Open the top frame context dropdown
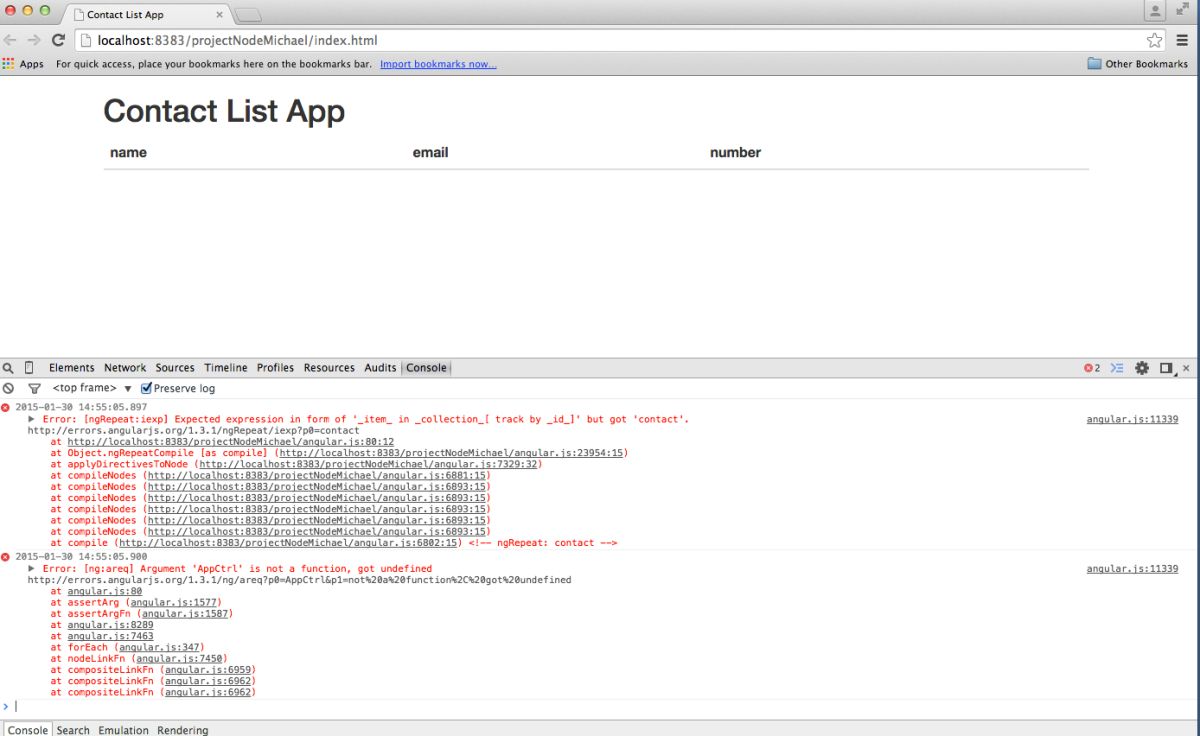This screenshot has height=736, width=1200. tap(93, 388)
